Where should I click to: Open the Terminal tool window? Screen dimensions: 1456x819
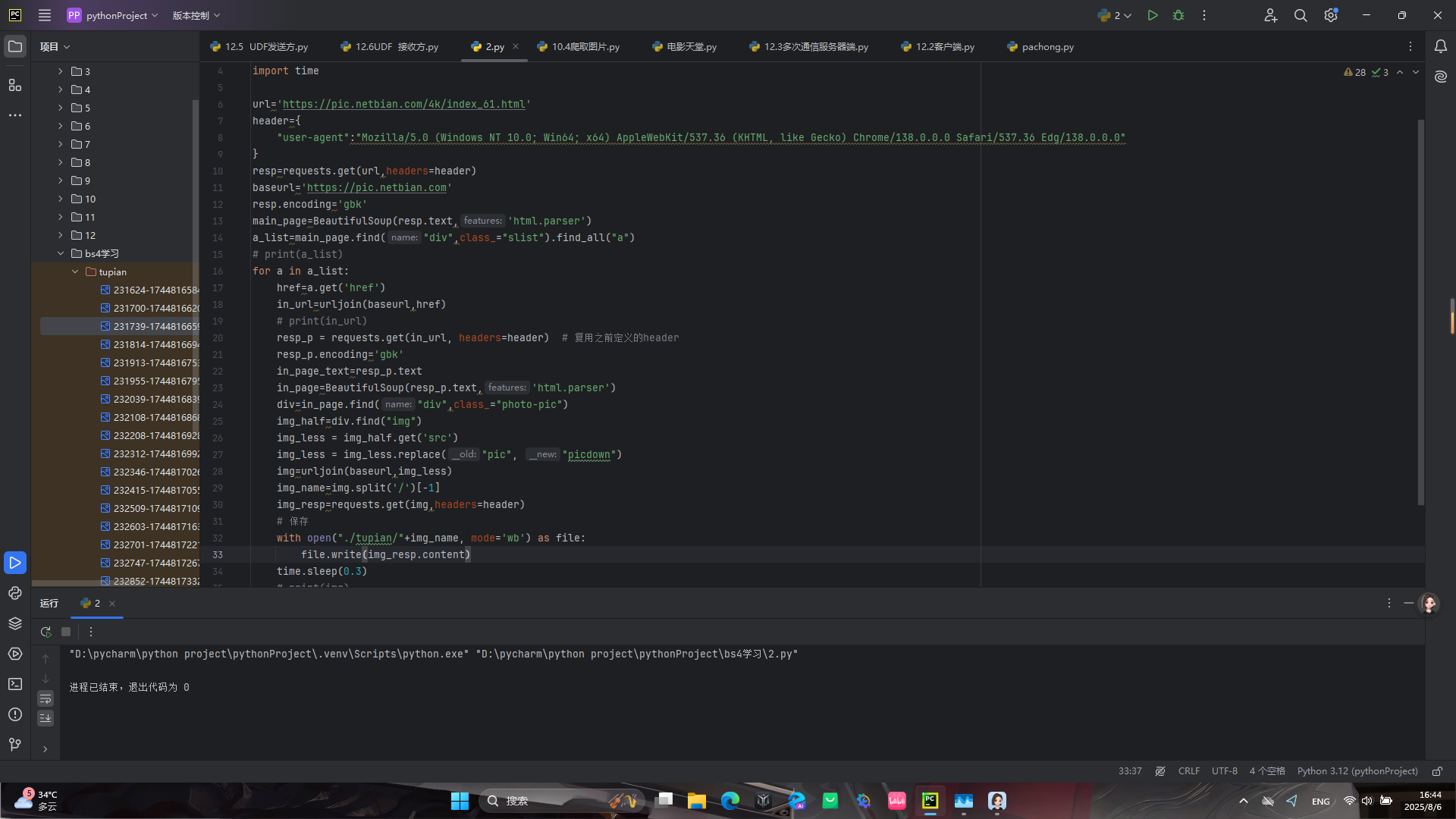(x=15, y=684)
